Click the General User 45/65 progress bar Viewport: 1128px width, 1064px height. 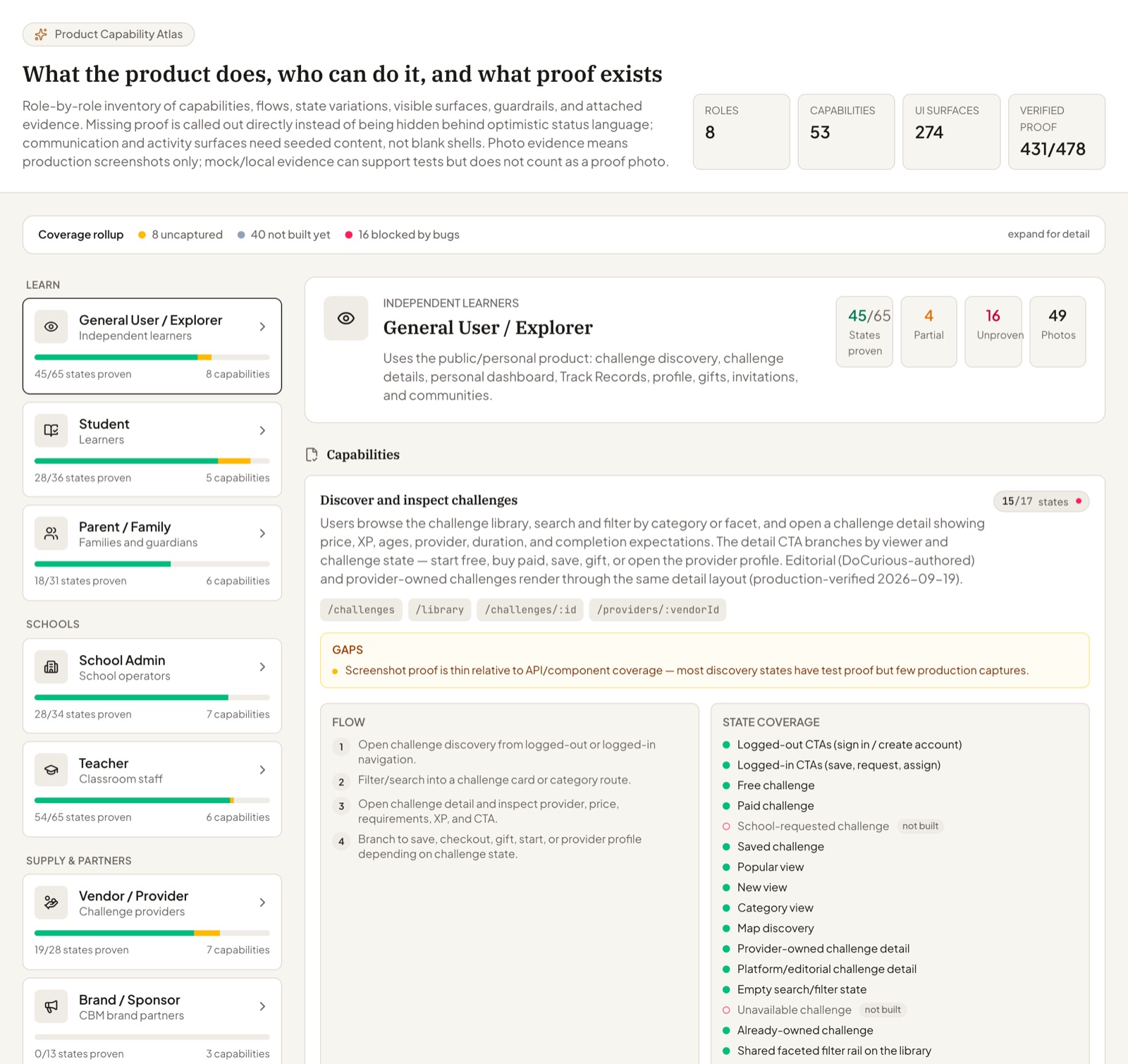pyautogui.click(x=152, y=357)
